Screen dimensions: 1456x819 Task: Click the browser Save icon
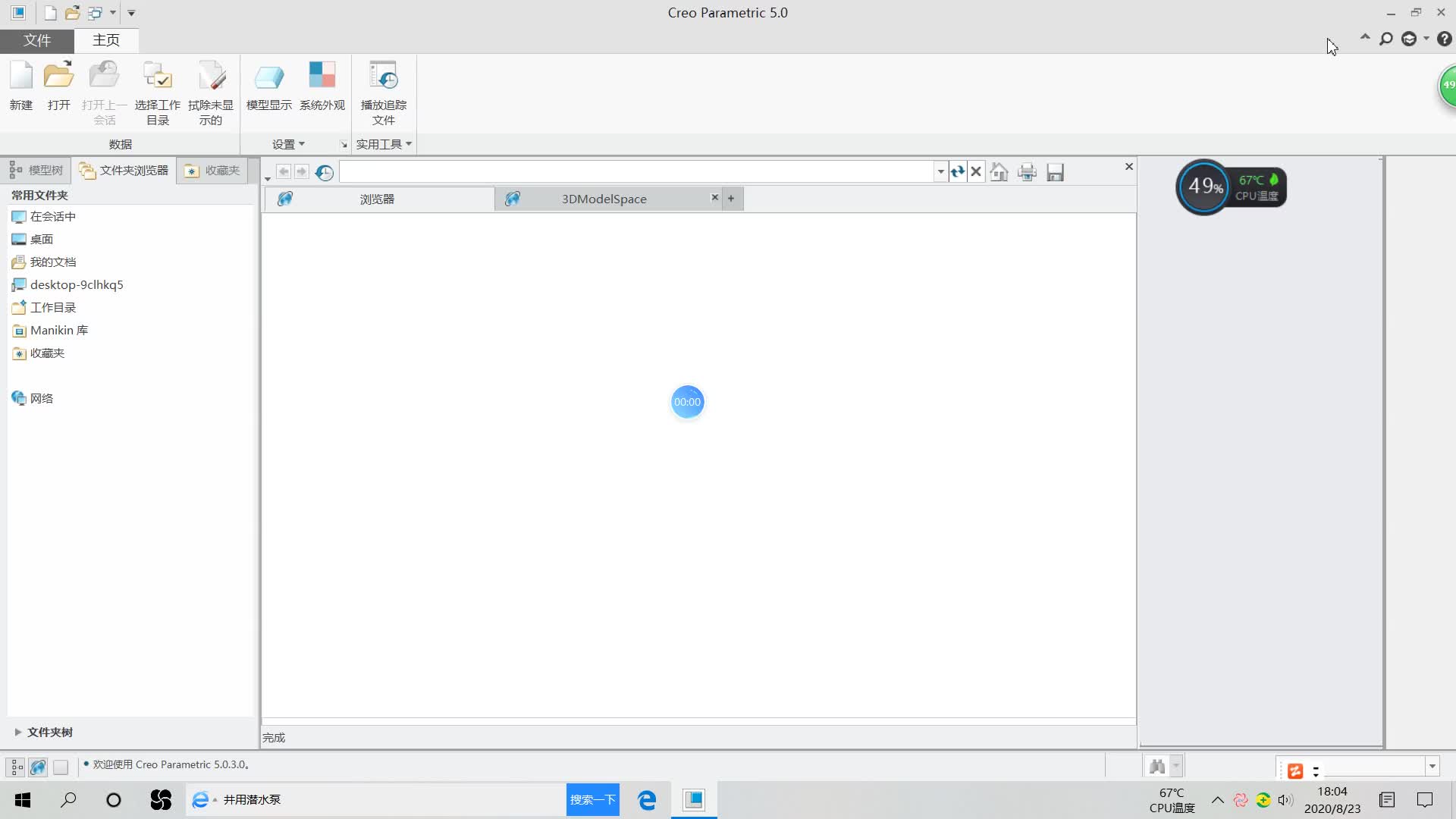pos(1055,172)
